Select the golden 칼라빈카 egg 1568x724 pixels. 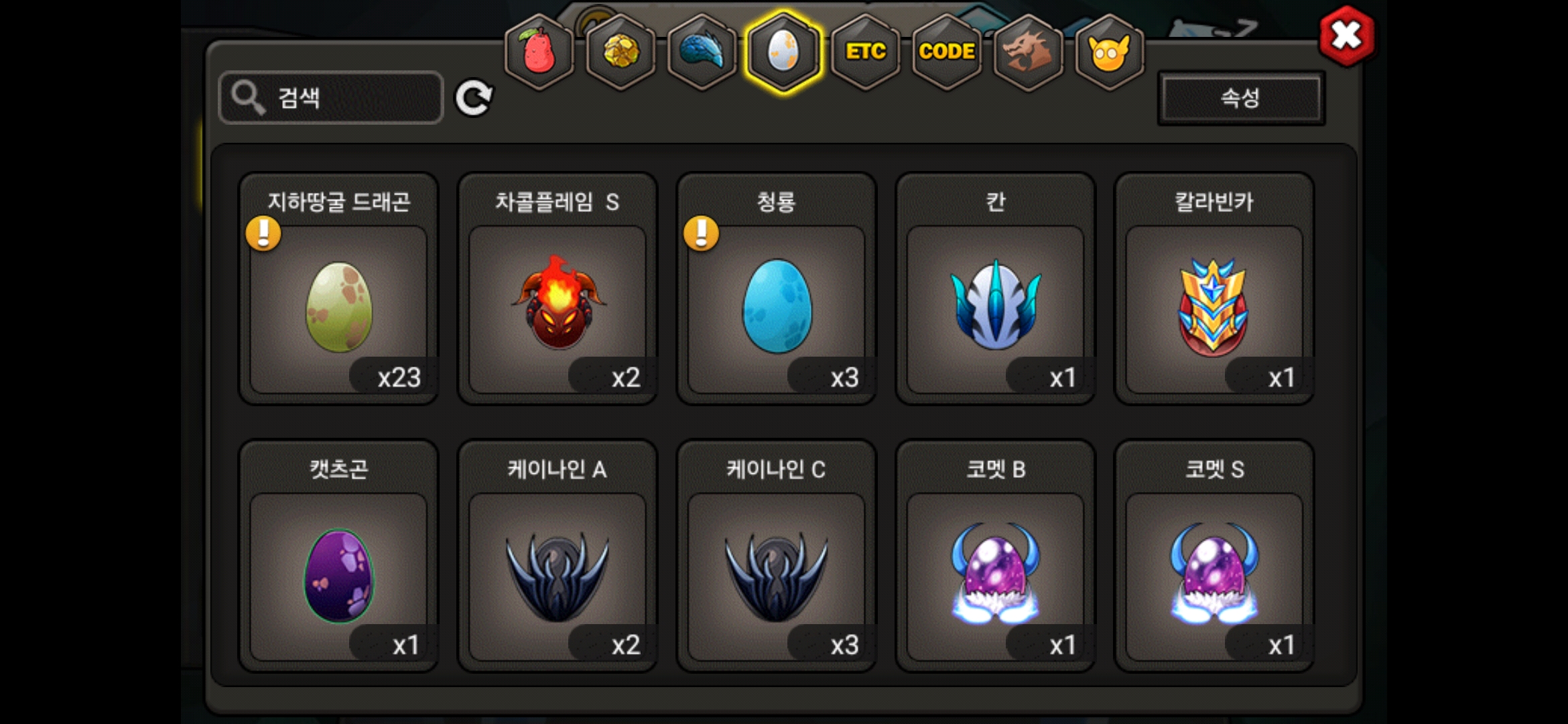1214,288
